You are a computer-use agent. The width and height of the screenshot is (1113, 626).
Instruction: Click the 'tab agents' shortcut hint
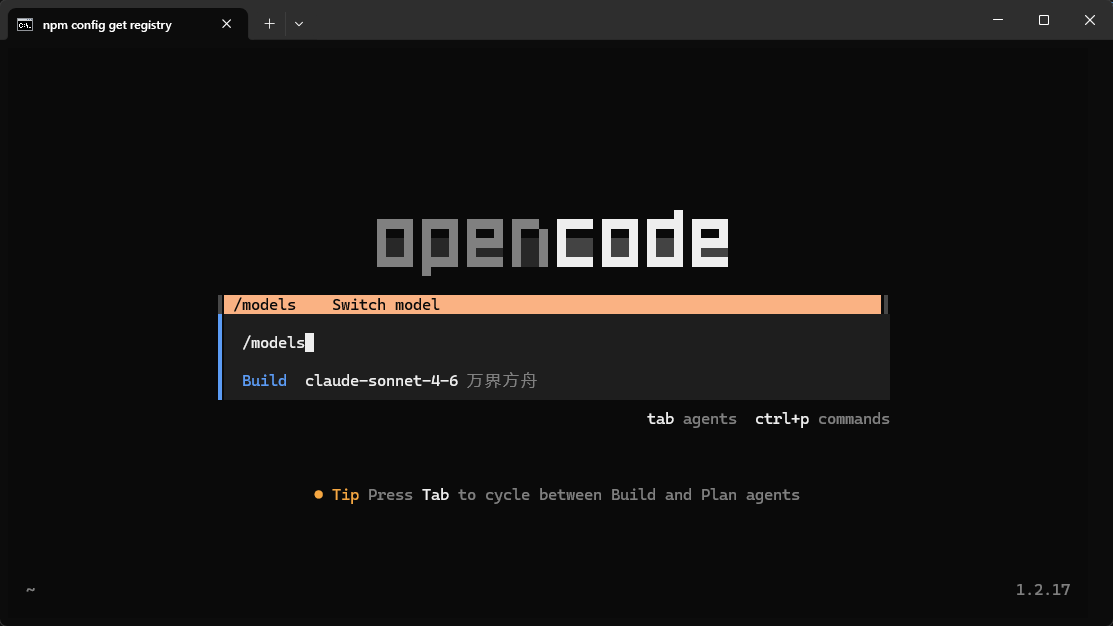(691, 419)
